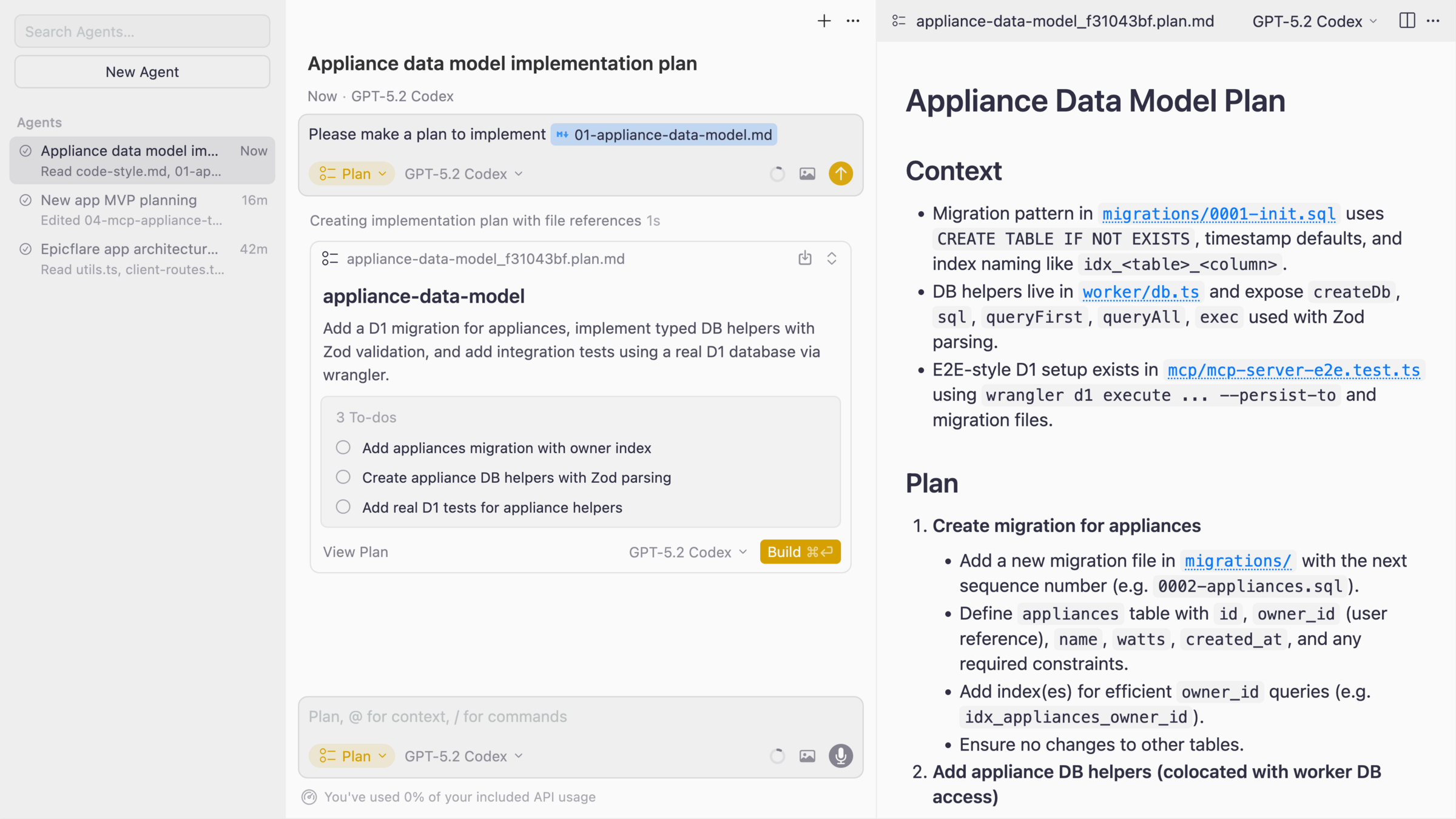1456x819 pixels.
Task: Open the worker/db.ts link
Action: pos(1141,292)
